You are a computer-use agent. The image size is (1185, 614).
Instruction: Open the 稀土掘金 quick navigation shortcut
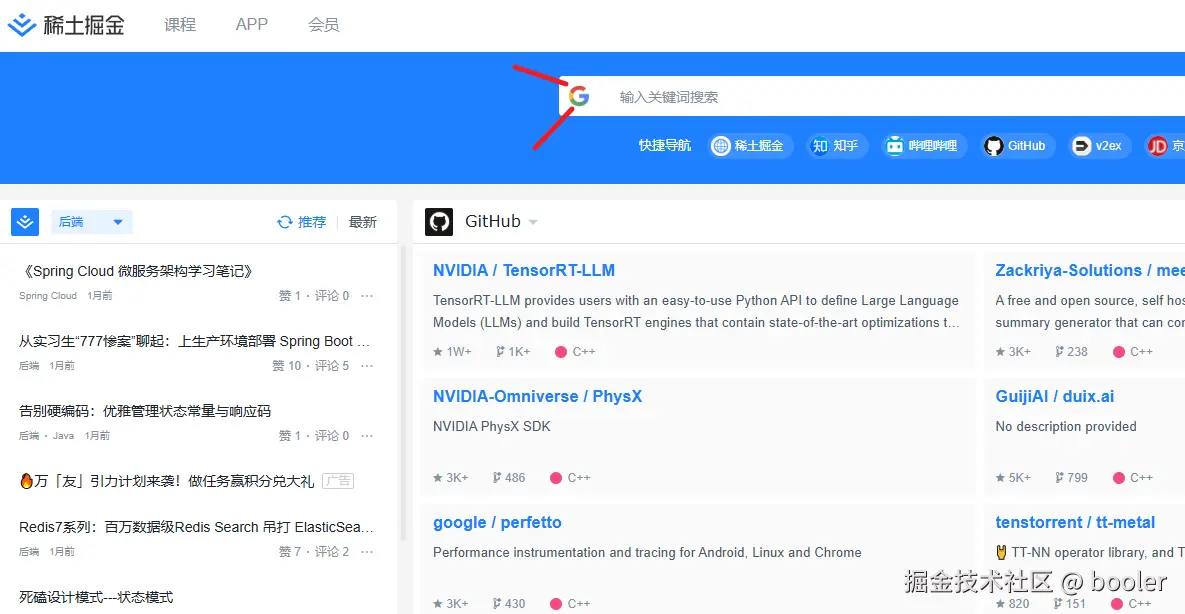[751, 146]
